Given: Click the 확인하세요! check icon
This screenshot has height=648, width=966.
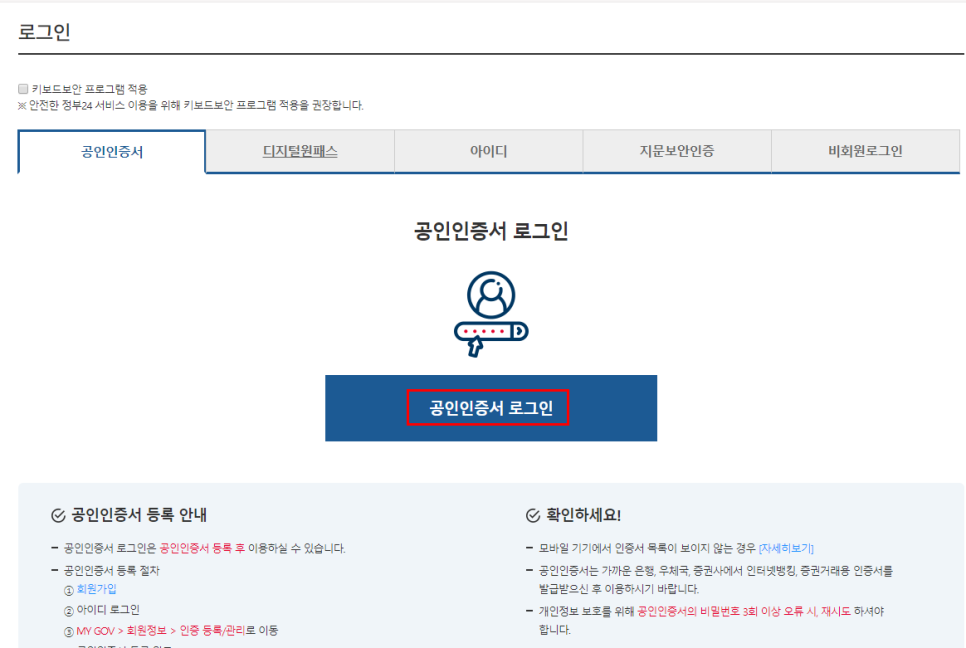Looking at the screenshot, I should pos(533,516).
